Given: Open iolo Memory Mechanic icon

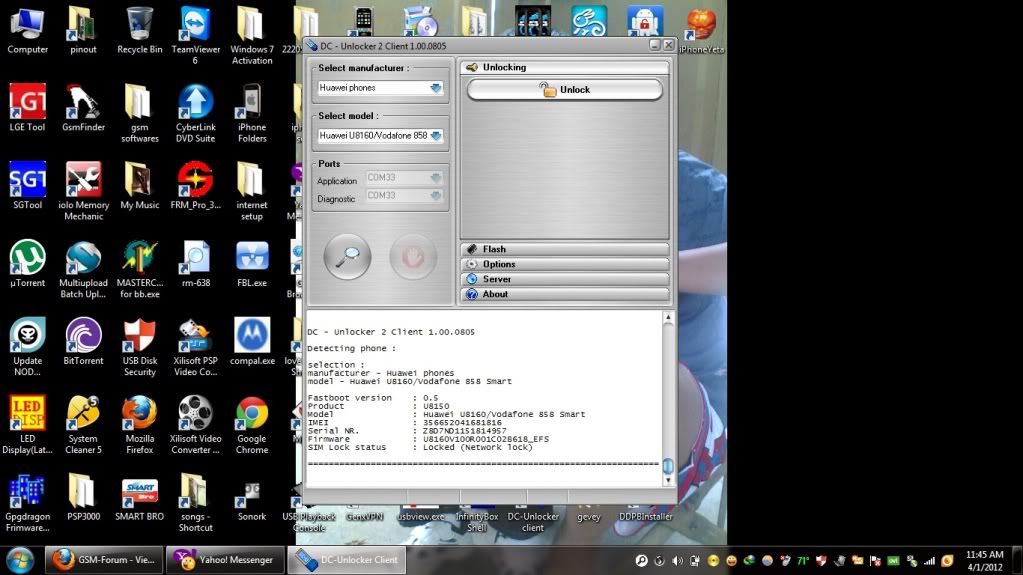Looking at the screenshot, I should coord(83,191).
